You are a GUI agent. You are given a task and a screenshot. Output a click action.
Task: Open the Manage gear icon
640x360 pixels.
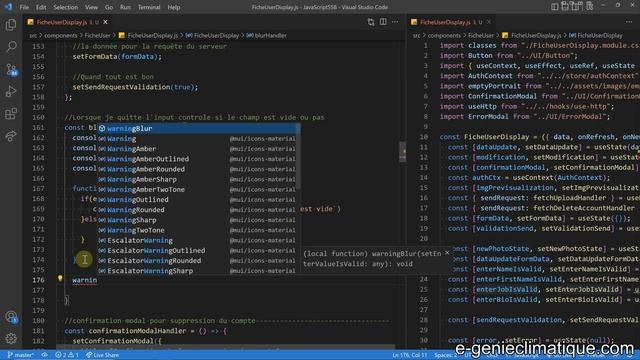click(x=11, y=338)
